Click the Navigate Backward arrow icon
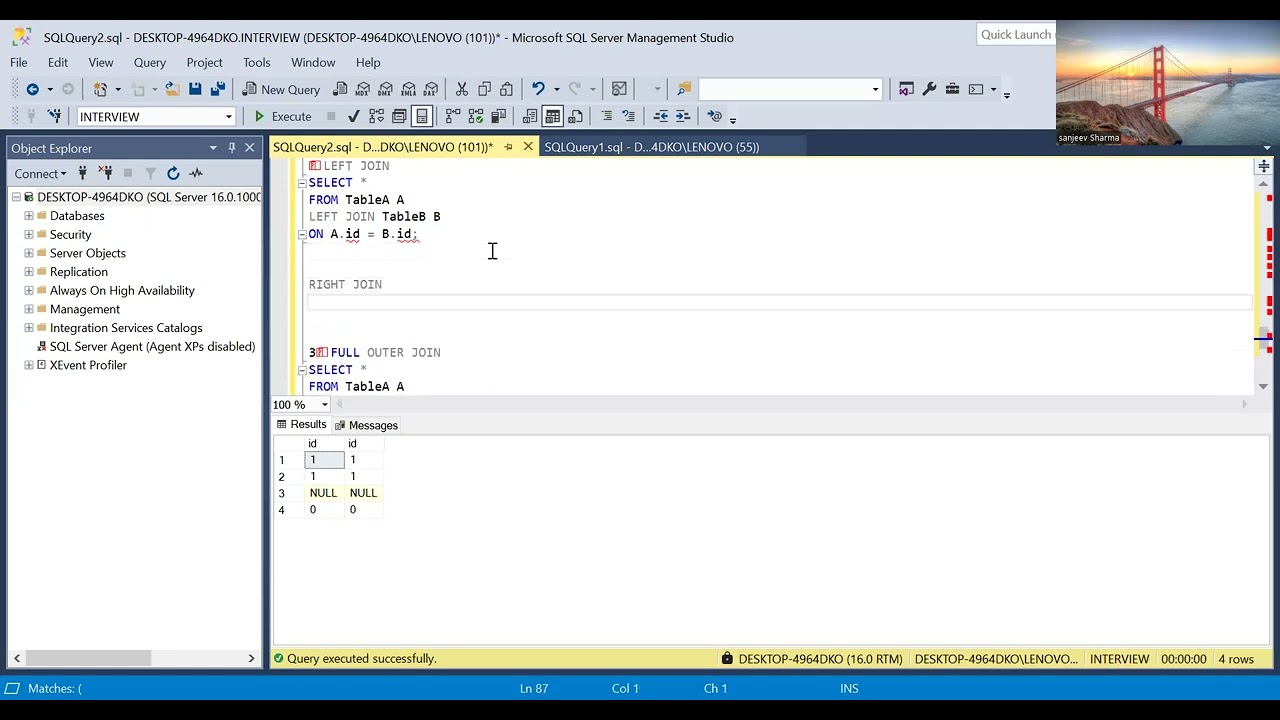This screenshot has width=1280, height=720. tap(33, 89)
